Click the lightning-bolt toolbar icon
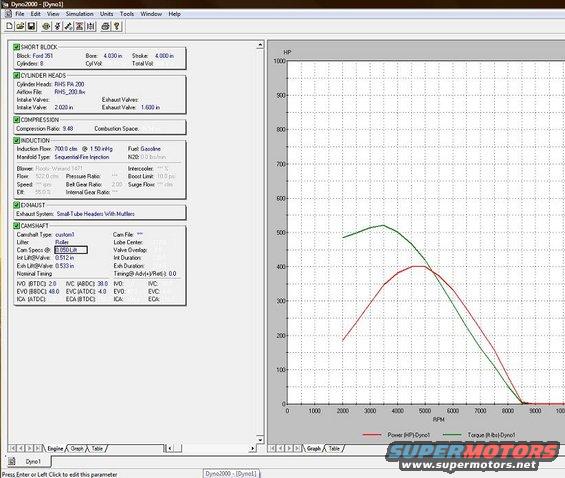Viewport: 565px width, 478px height. click(57, 26)
